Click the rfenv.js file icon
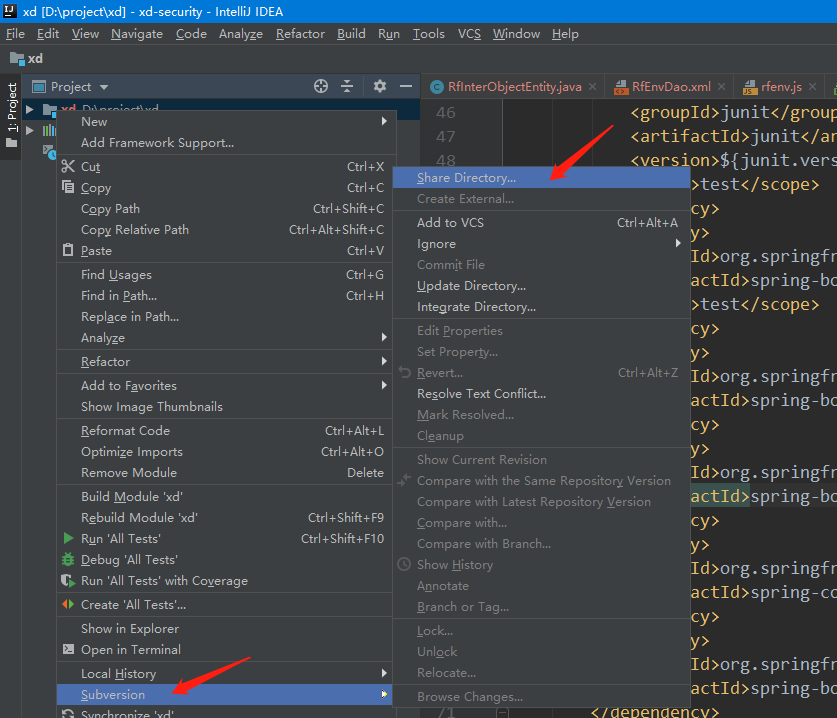This screenshot has width=837, height=718. (750, 87)
